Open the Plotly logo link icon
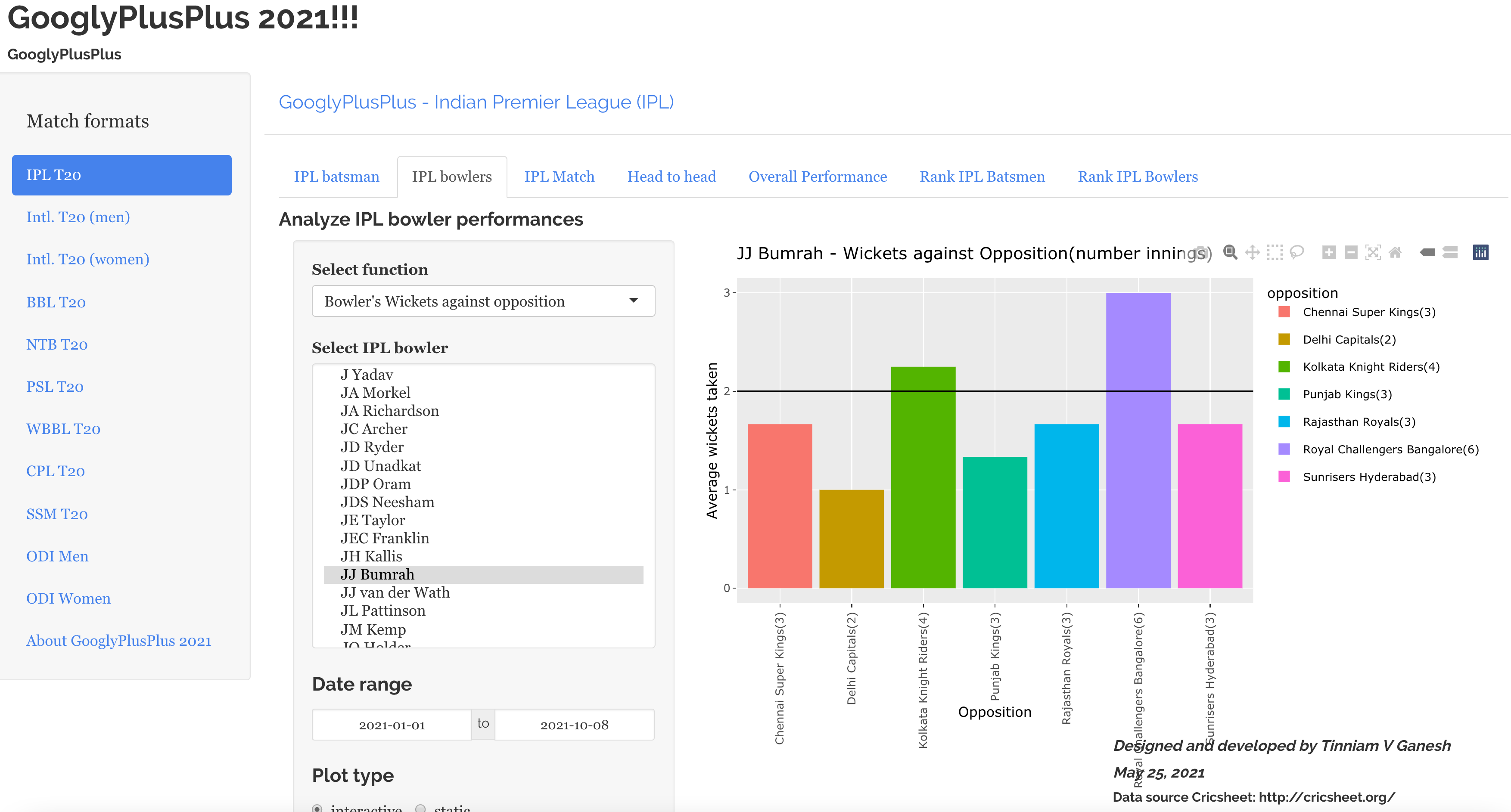 1480,253
